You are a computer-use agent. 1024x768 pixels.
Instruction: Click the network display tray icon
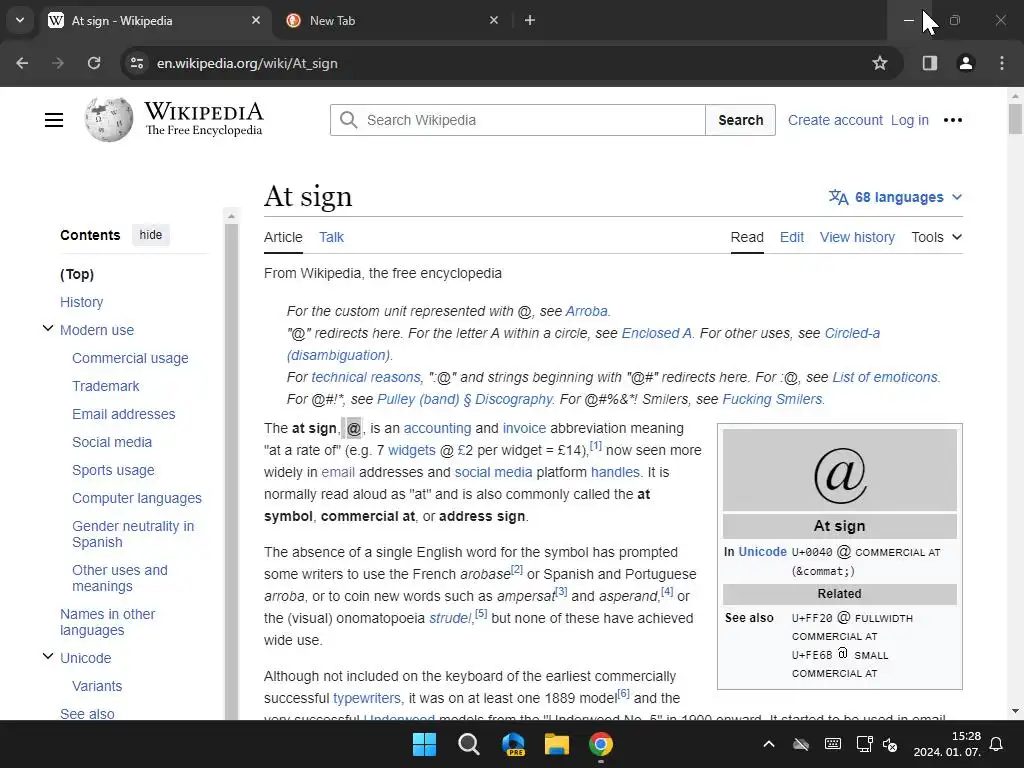coord(865,744)
